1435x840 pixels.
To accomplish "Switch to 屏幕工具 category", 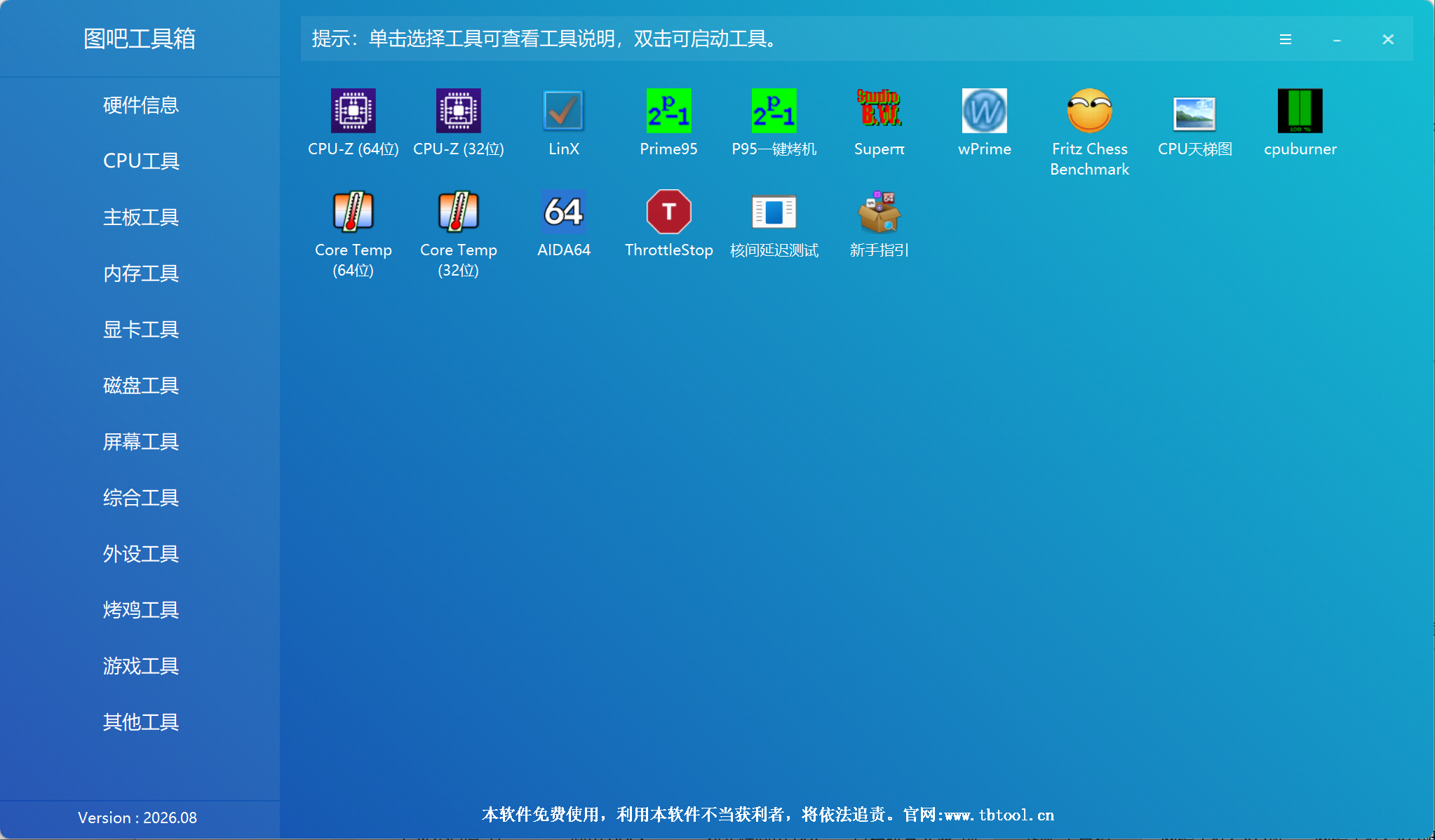I will (x=141, y=442).
